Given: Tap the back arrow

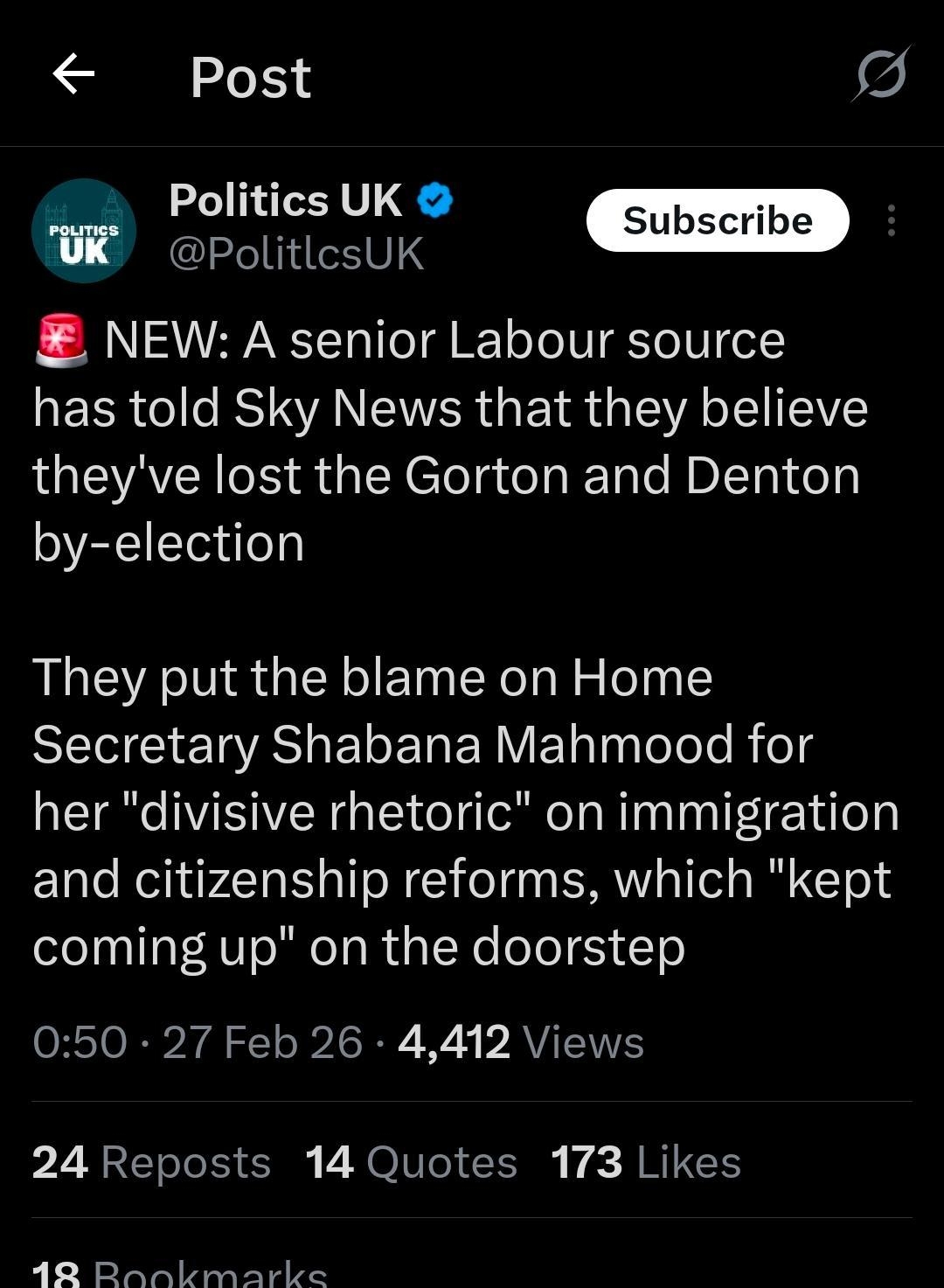Looking at the screenshot, I should pyautogui.click(x=73, y=74).
